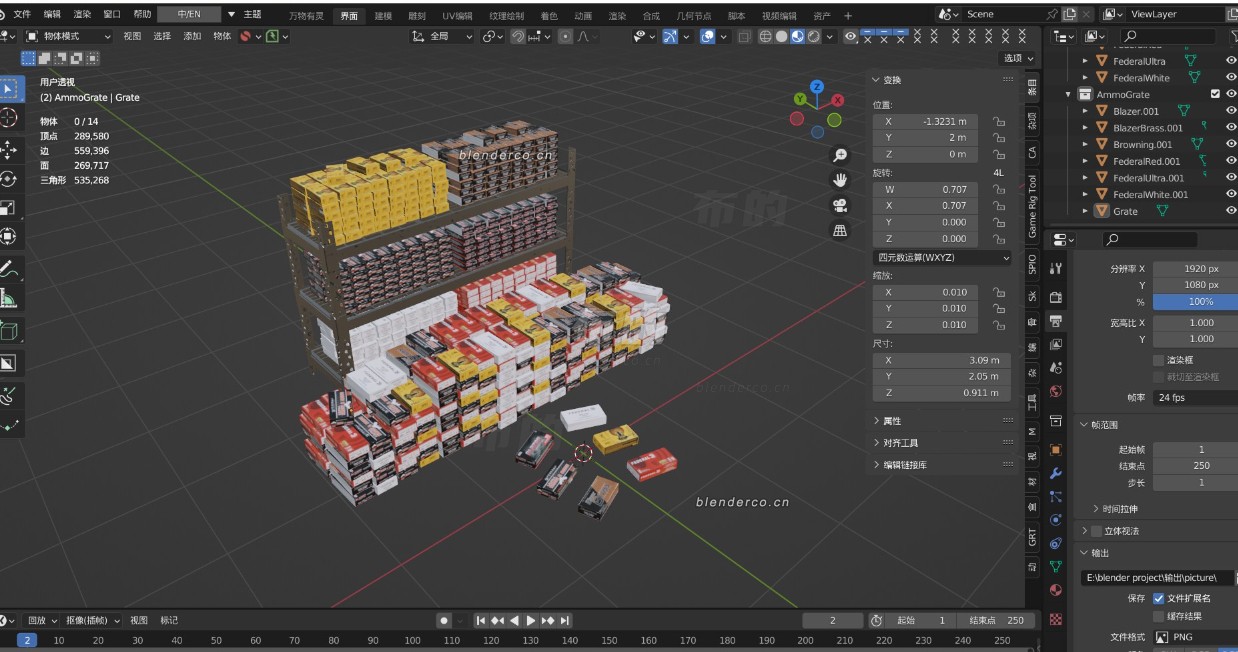
Task: Jump to the timeline end frame button
Action: click(565, 620)
